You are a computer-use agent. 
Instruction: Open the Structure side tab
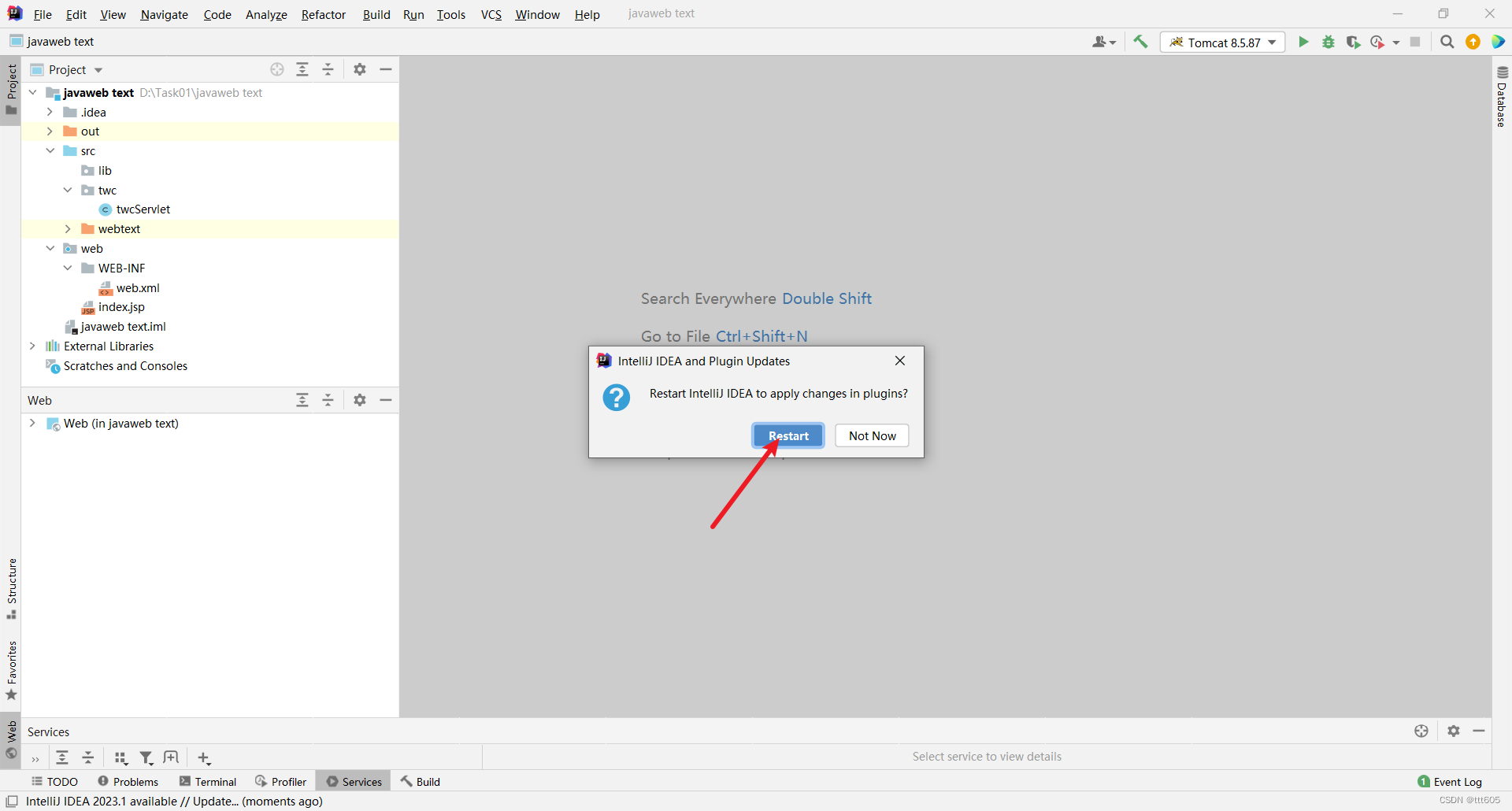click(12, 588)
